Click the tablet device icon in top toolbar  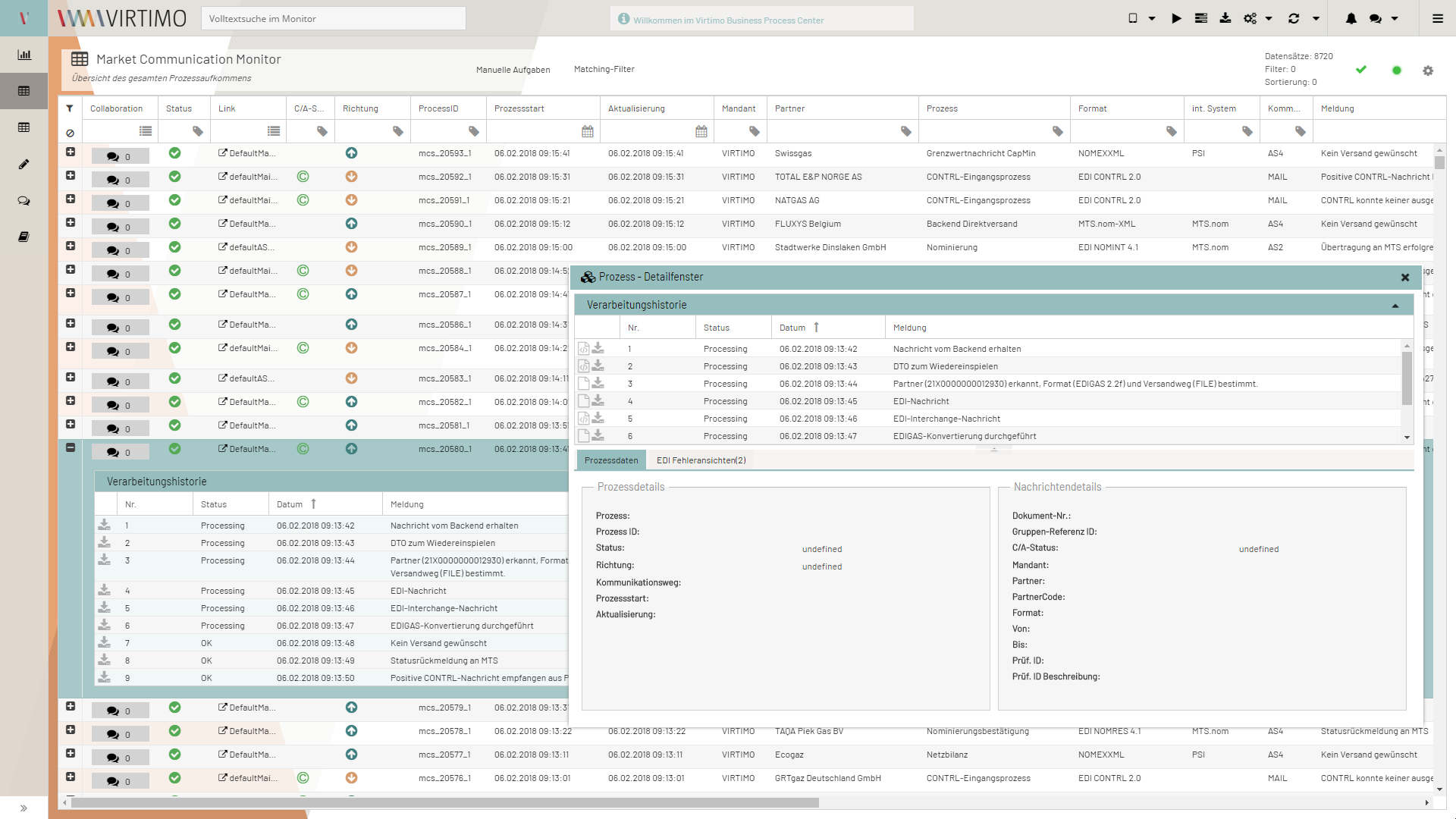pos(1133,18)
